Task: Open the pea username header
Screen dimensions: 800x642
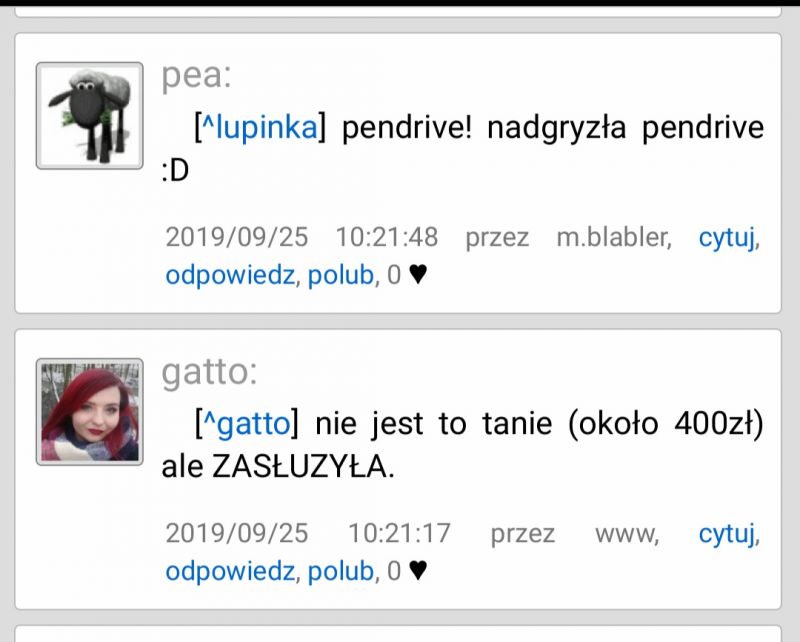Action: [196, 76]
